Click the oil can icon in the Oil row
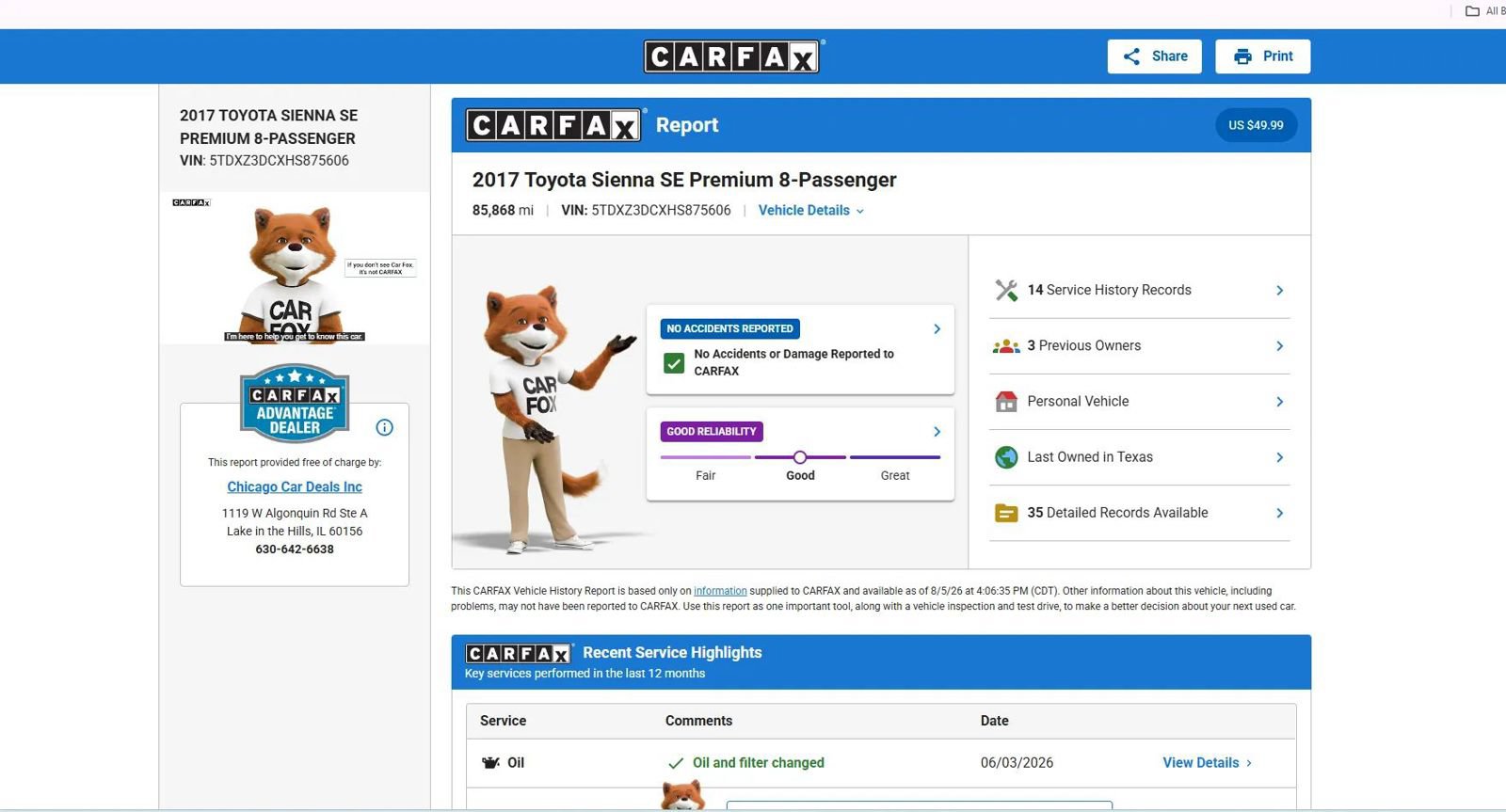This screenshot has height=812, width=1506. [490, 763]
